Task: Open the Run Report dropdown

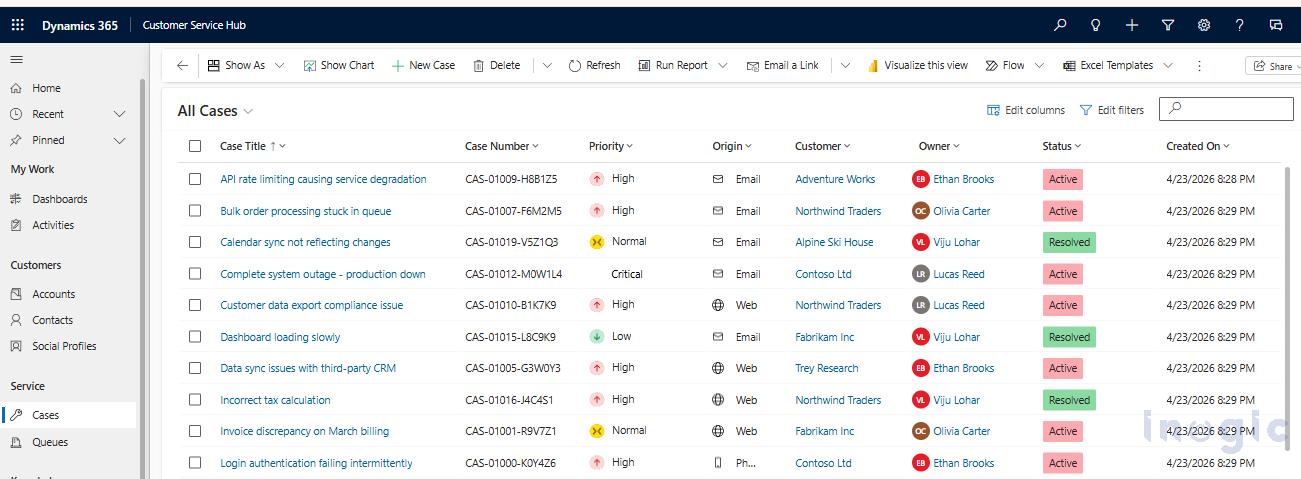Action: click(x=725, y=66)
